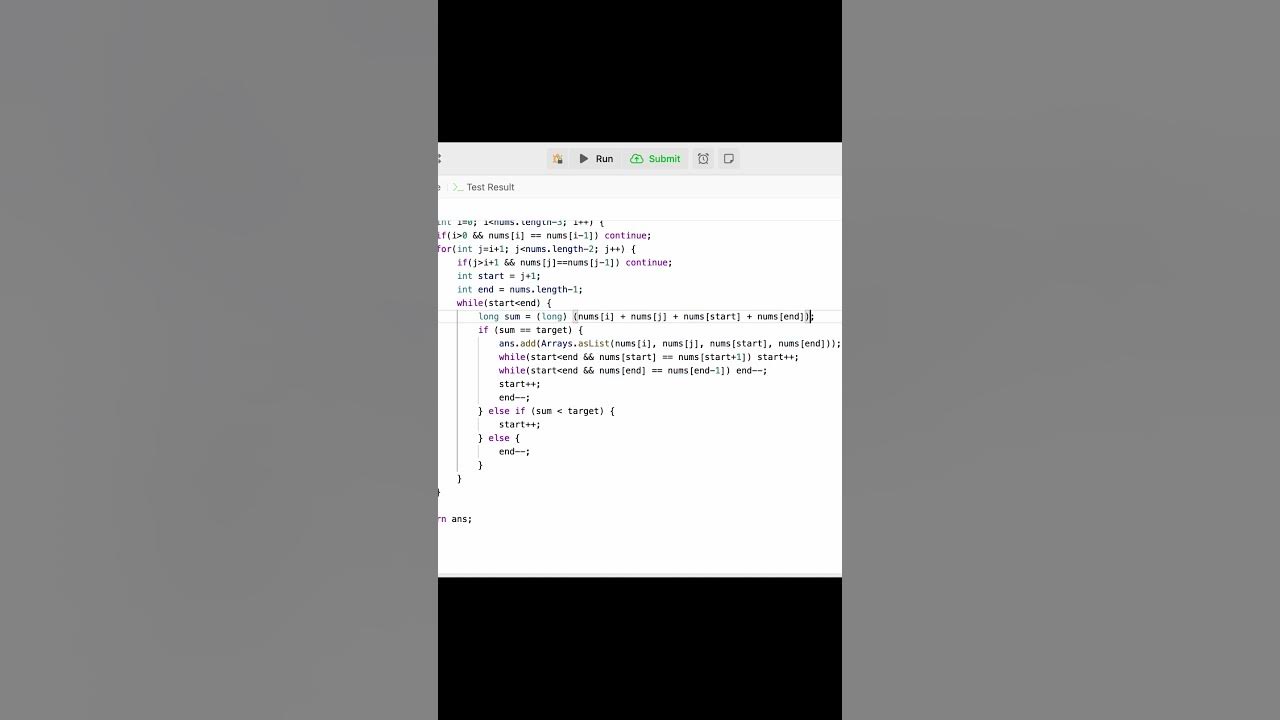
Task: Click the 'if(j>i+1 && nums[j]==nums[j-1])' line
Action: (x=565, y=263)
